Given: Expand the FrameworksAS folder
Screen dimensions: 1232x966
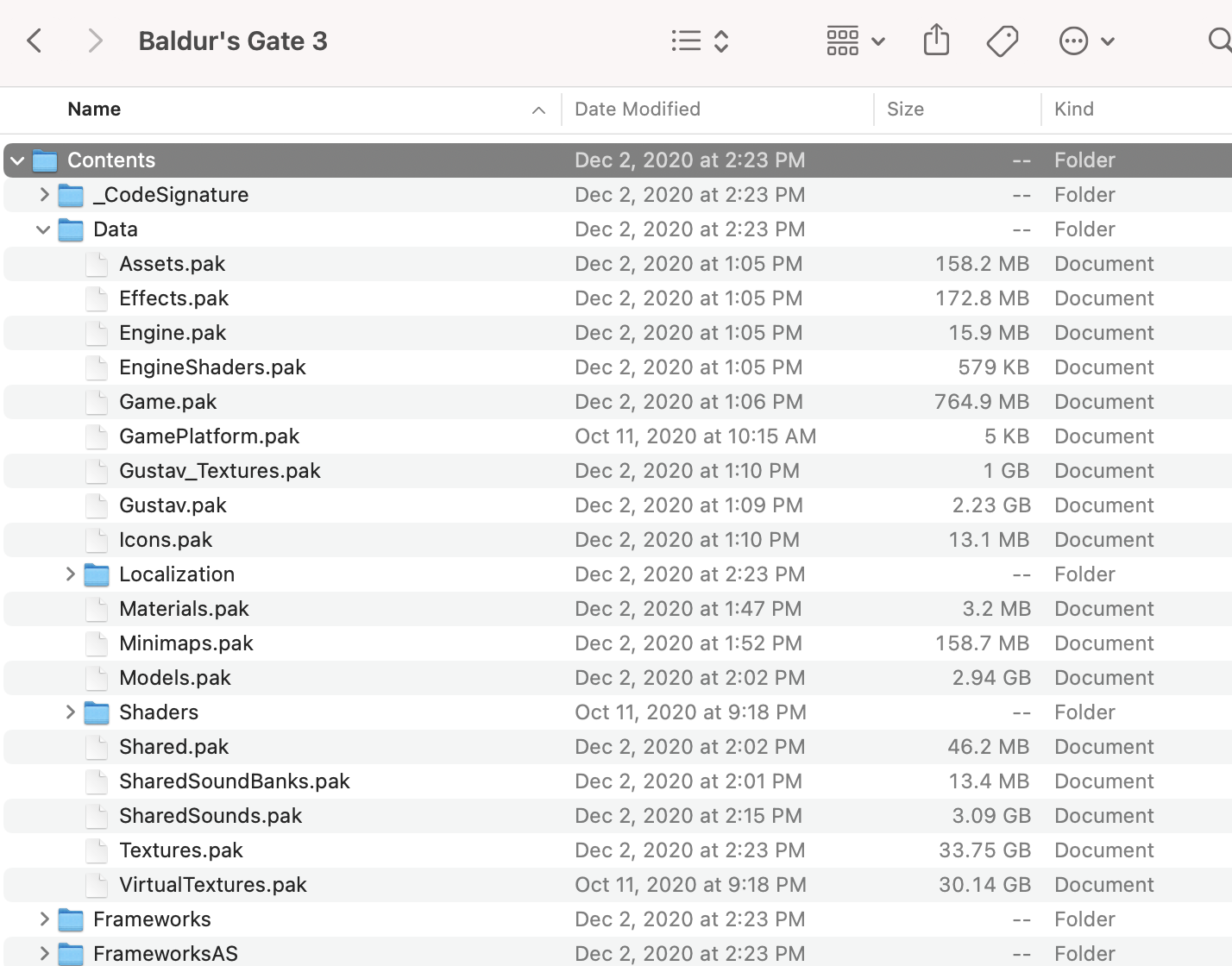Looking at the screenshot, I should pos(44,954).
